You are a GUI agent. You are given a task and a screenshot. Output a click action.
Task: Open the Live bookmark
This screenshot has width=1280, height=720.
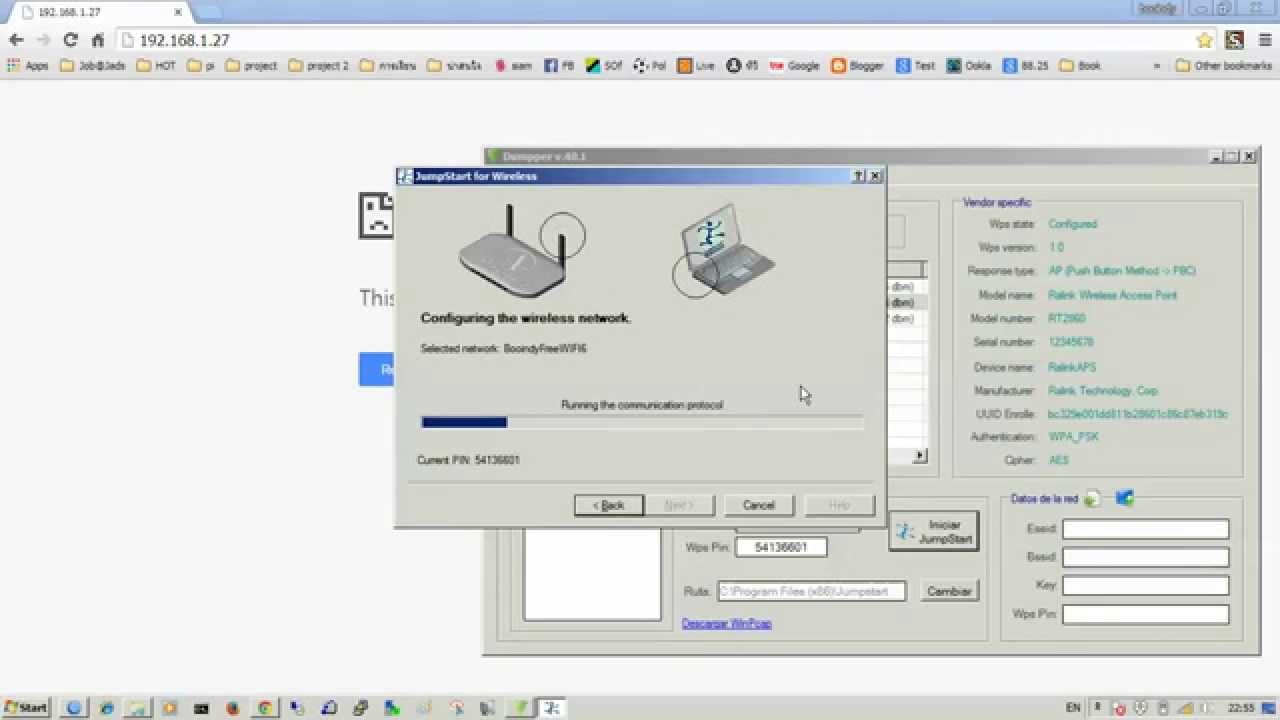coord(696,66)
